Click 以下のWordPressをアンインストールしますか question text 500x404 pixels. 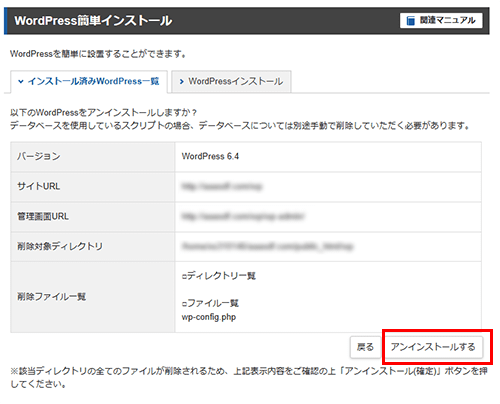click(x=103, y=112)
